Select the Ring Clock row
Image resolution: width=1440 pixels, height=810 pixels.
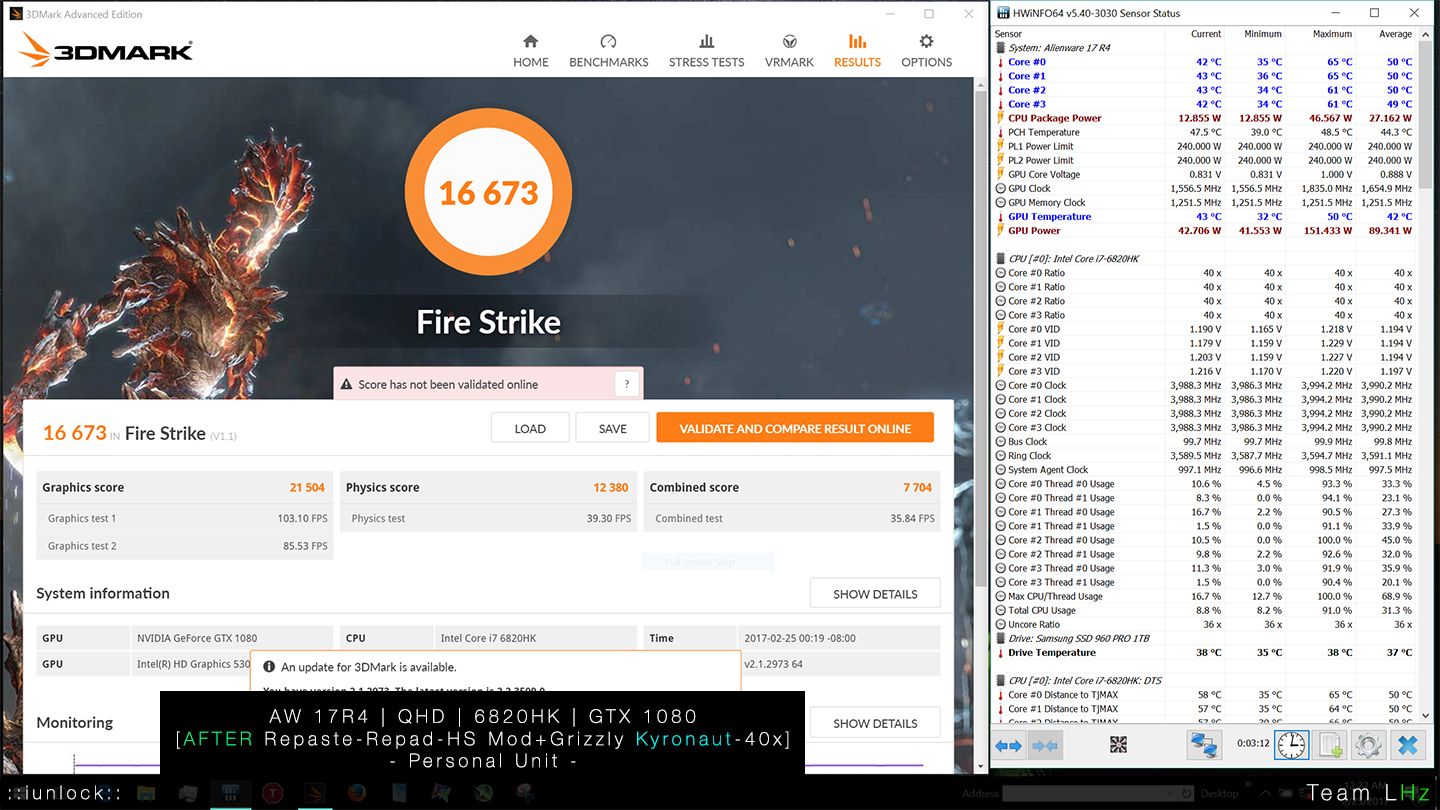[x=1204, y=455]
